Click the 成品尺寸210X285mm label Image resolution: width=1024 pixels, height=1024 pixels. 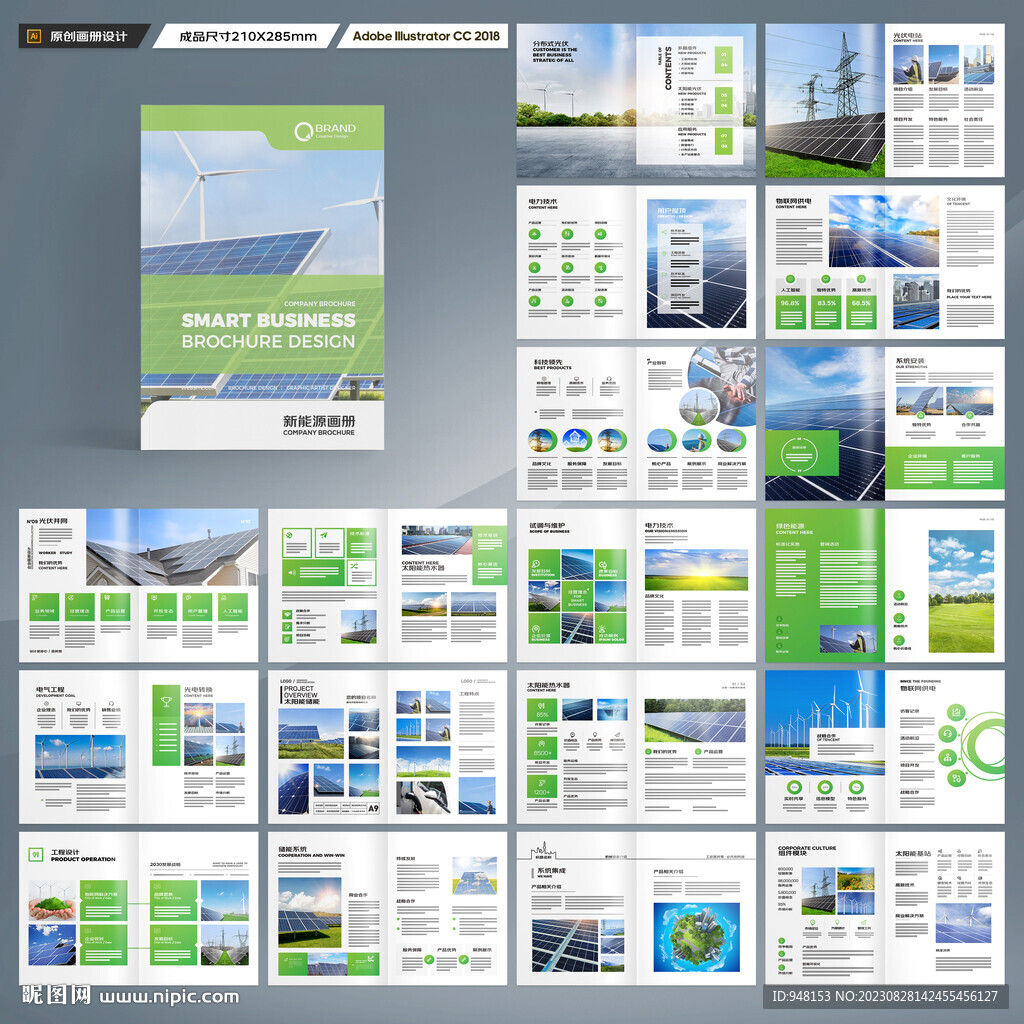click(248, 37)
